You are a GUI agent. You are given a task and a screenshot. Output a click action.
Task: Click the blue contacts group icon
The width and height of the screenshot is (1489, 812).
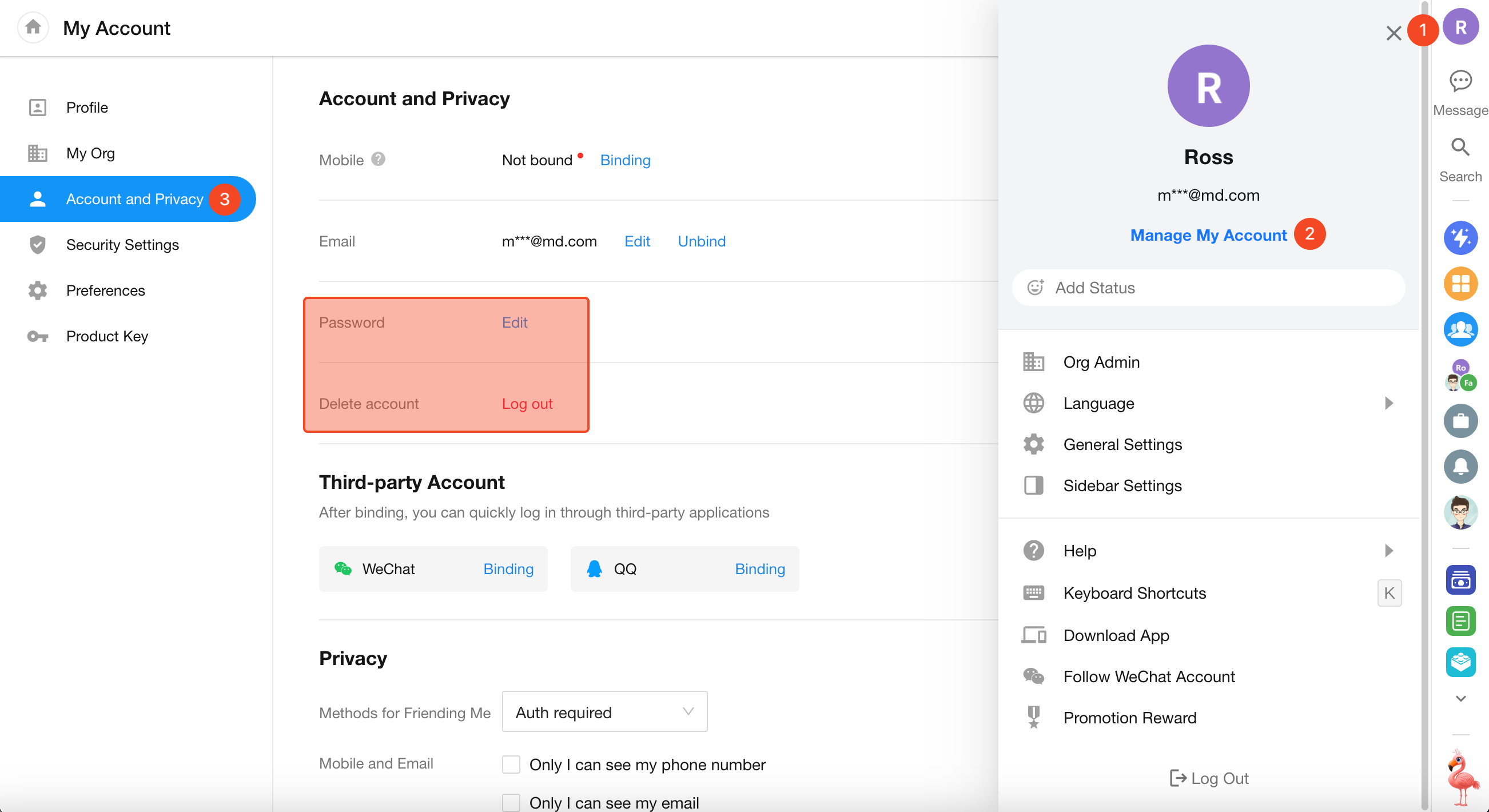(1460, 329)
